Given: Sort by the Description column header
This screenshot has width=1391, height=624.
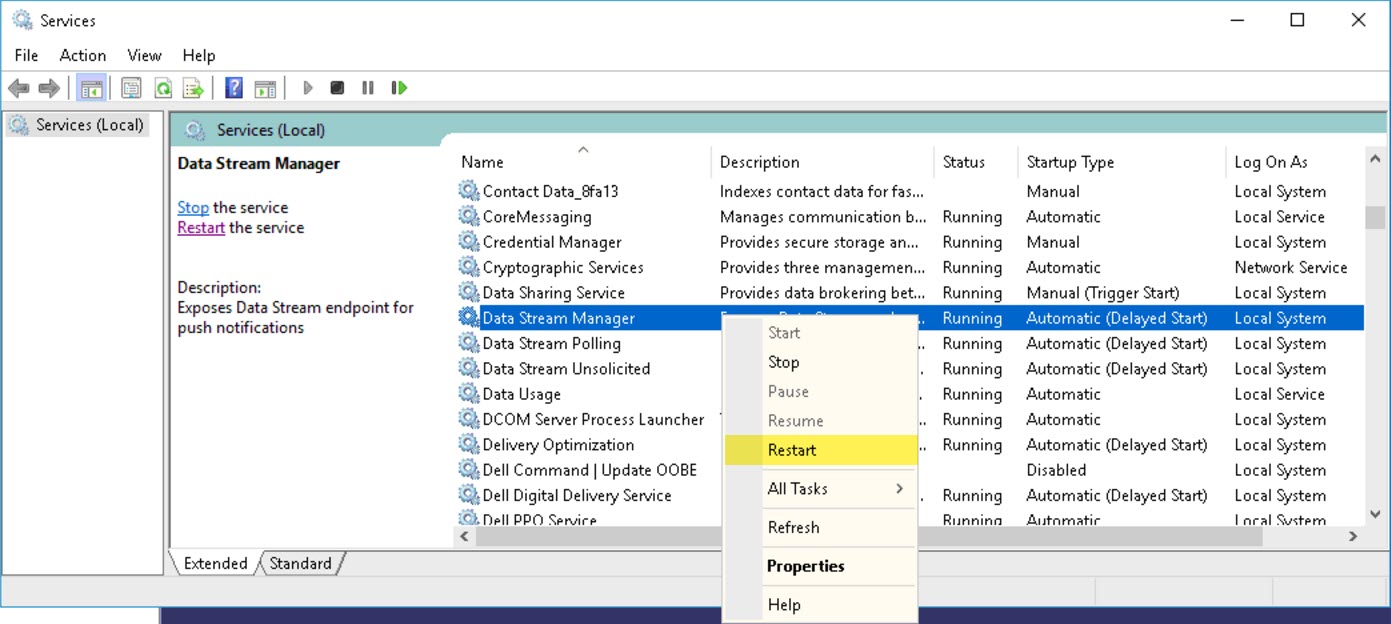Looking at the screenshot, I should coord(823,161).
